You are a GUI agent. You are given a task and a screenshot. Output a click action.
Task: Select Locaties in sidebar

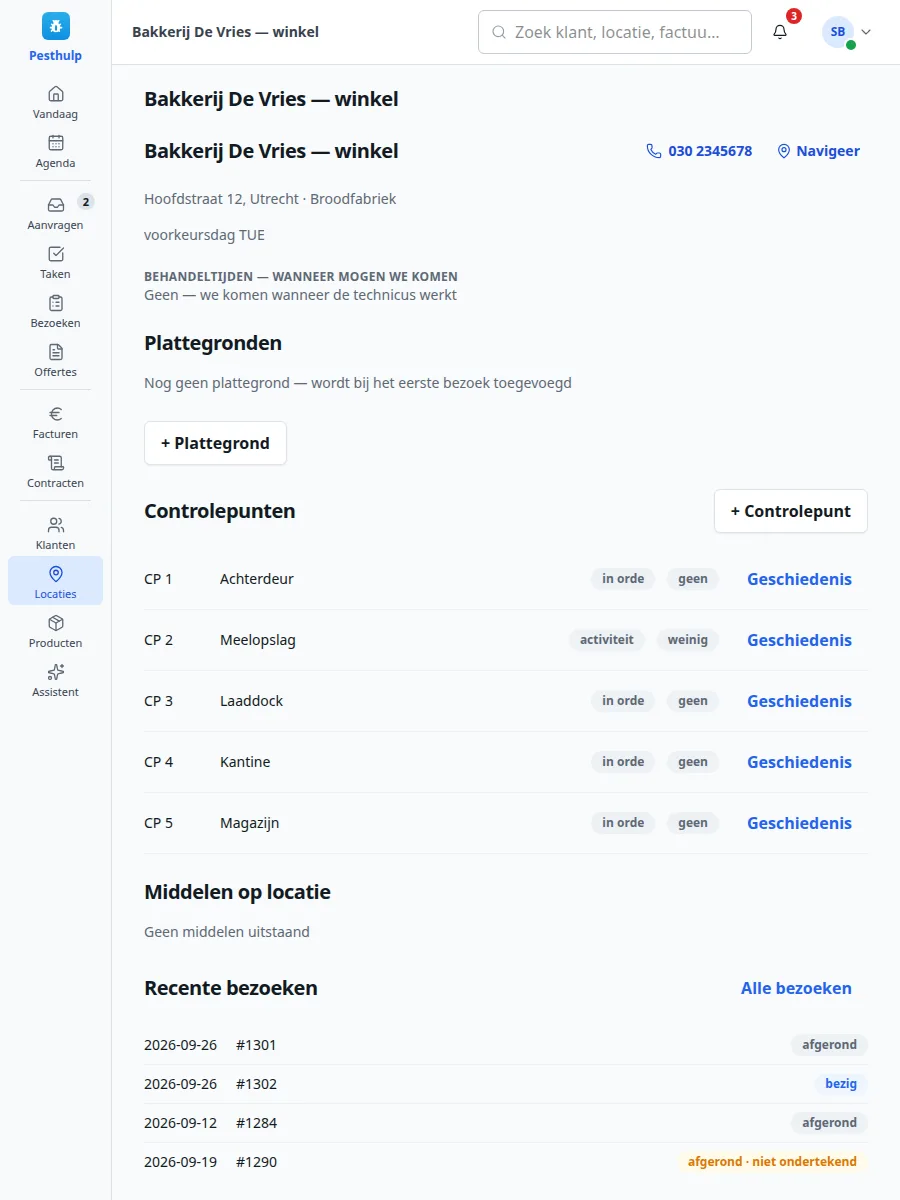coord(55,581)
